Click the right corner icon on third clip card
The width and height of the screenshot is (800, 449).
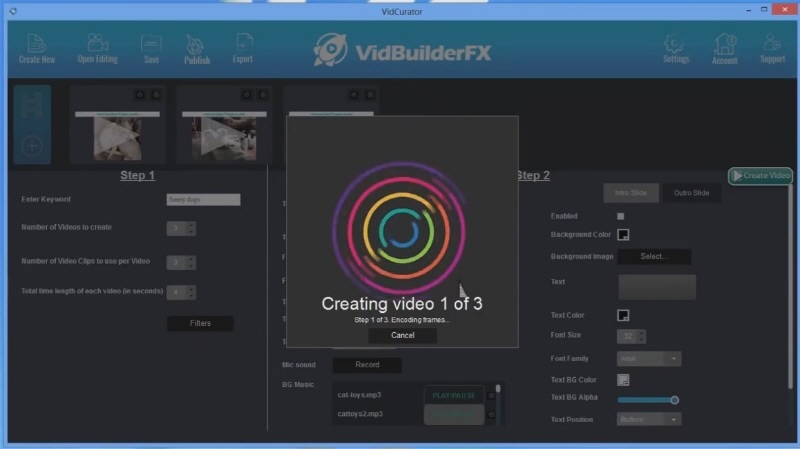tap(370, 95)
